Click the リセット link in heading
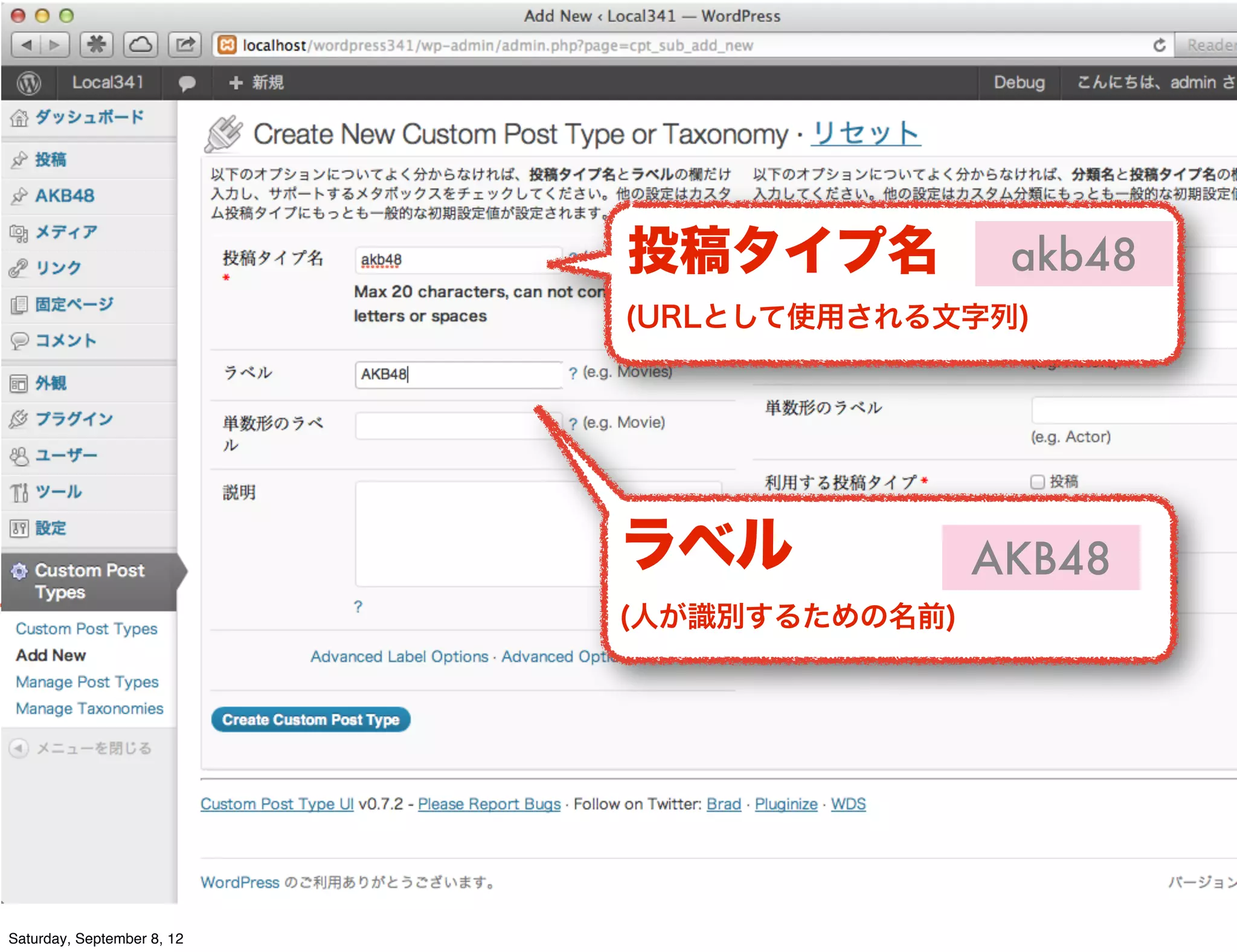The width and height of the screenshot is (1237, 952). pos(866,133)
